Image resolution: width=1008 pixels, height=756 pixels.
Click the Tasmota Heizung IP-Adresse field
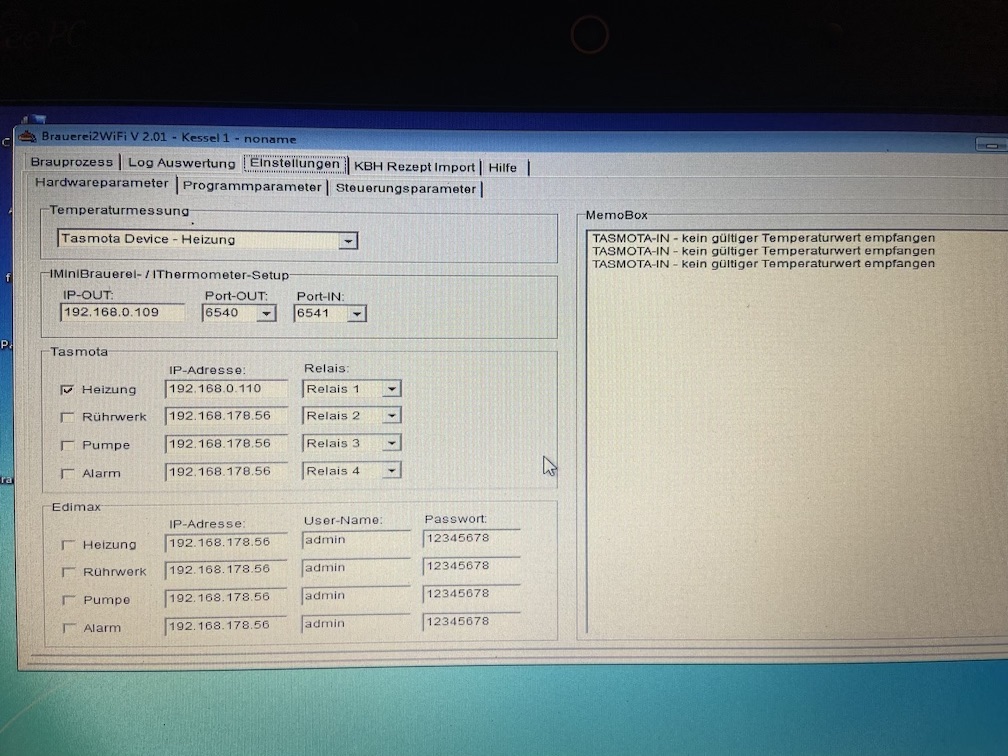[x=225, y=388]
